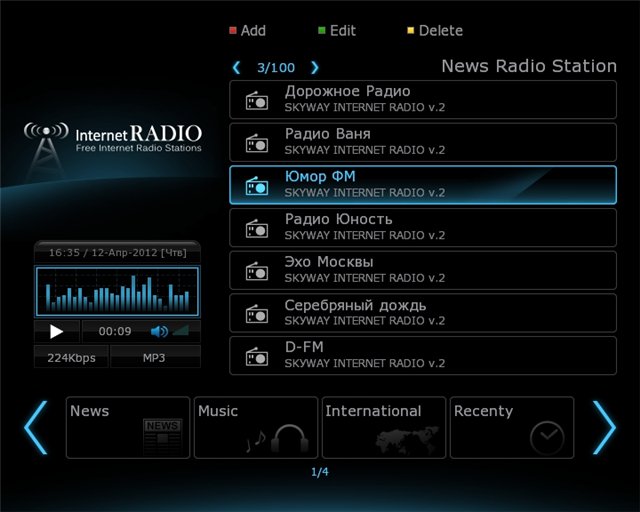The image size is (640, 512).
Task: Click the 00:09 elapsed time display
Action: tap(115, 331)
